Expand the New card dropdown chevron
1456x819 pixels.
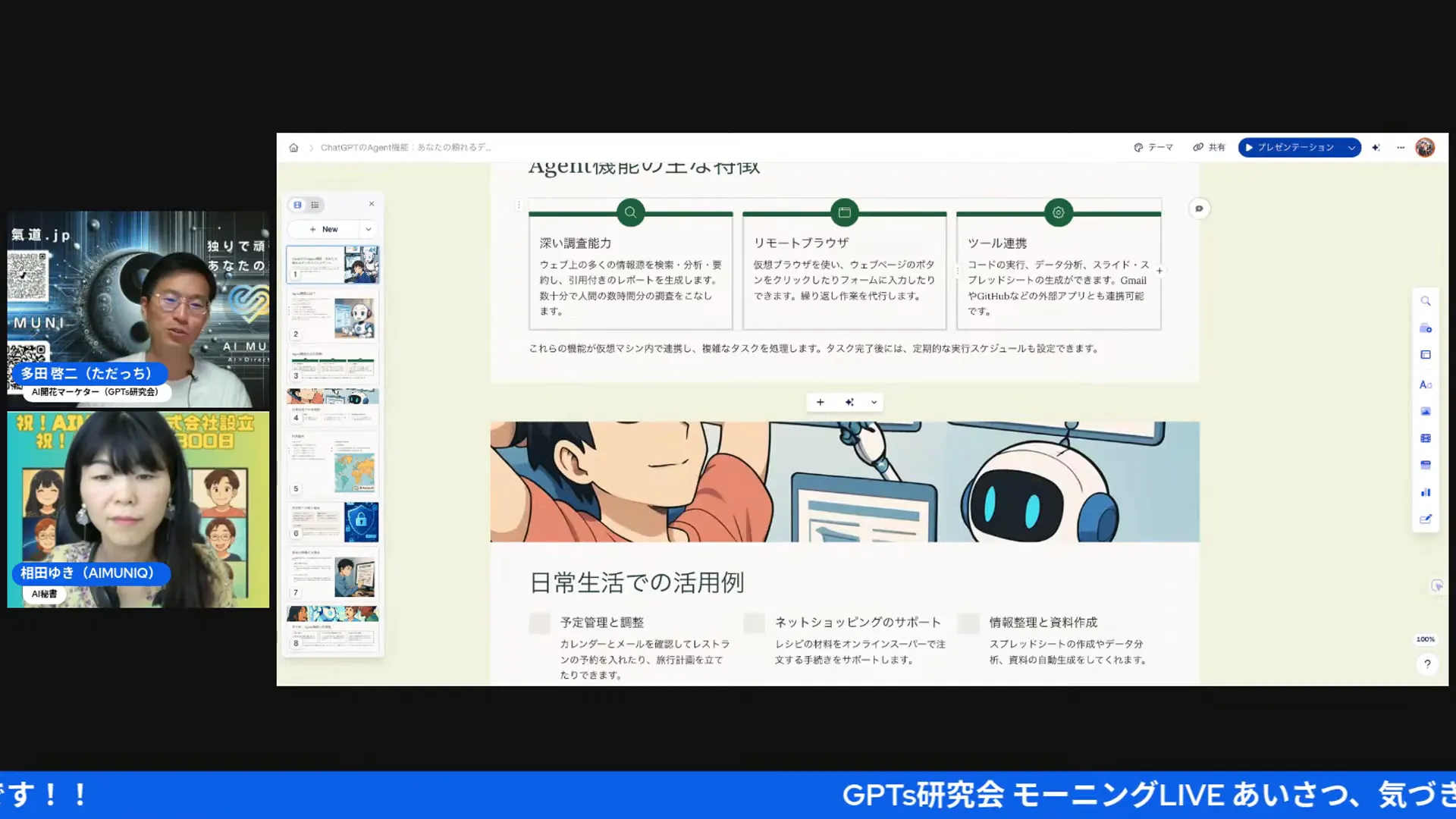[x=369, y=229]
